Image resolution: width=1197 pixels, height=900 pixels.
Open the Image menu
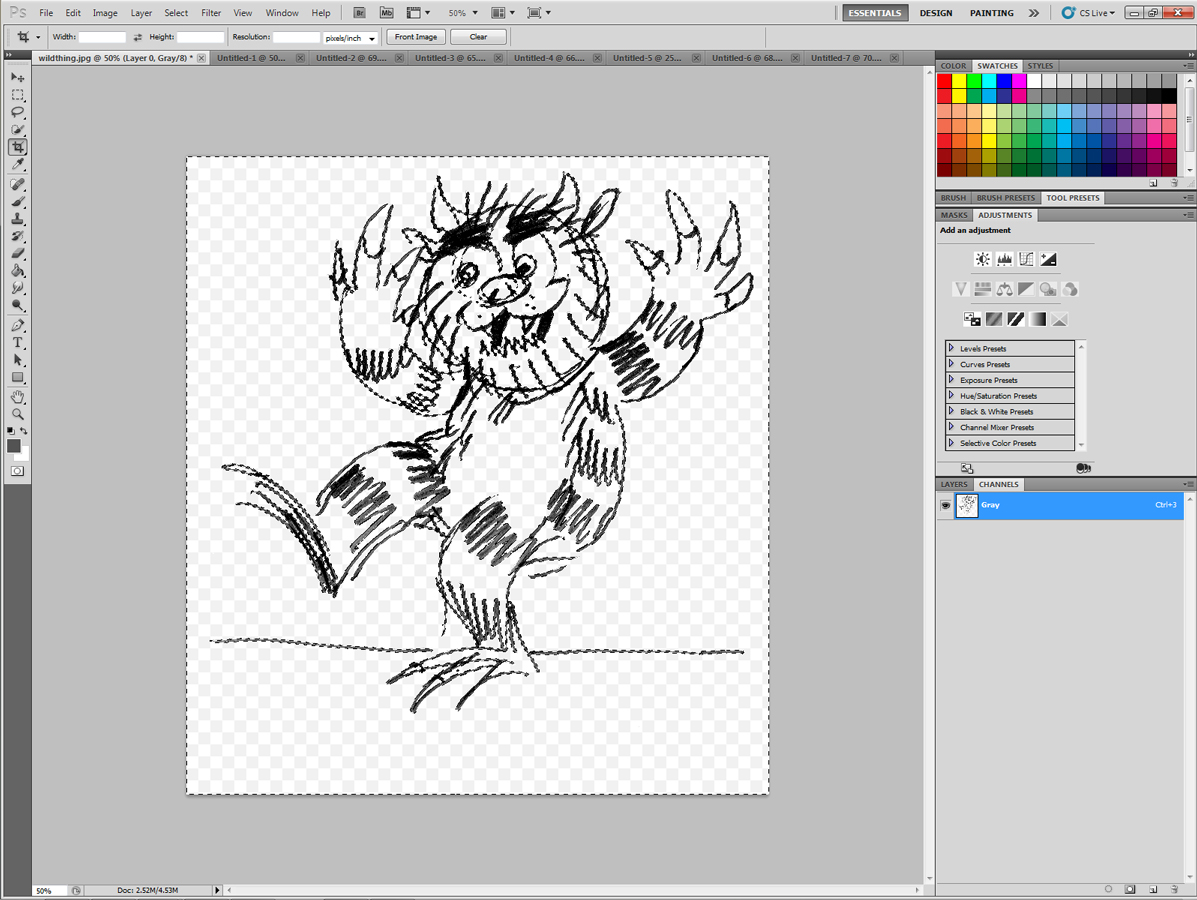105,13
